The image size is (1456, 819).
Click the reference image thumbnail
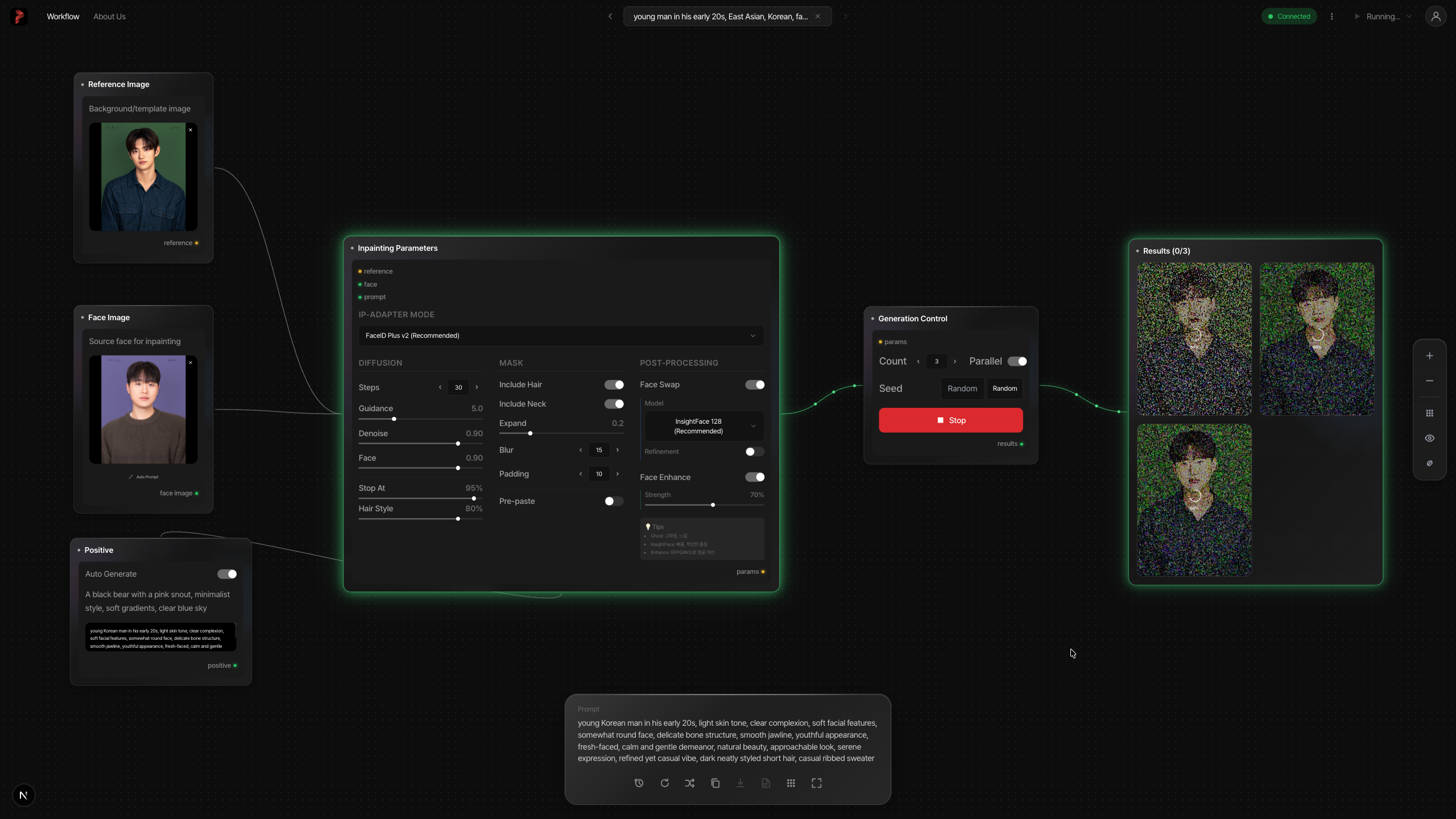(143, 177)
